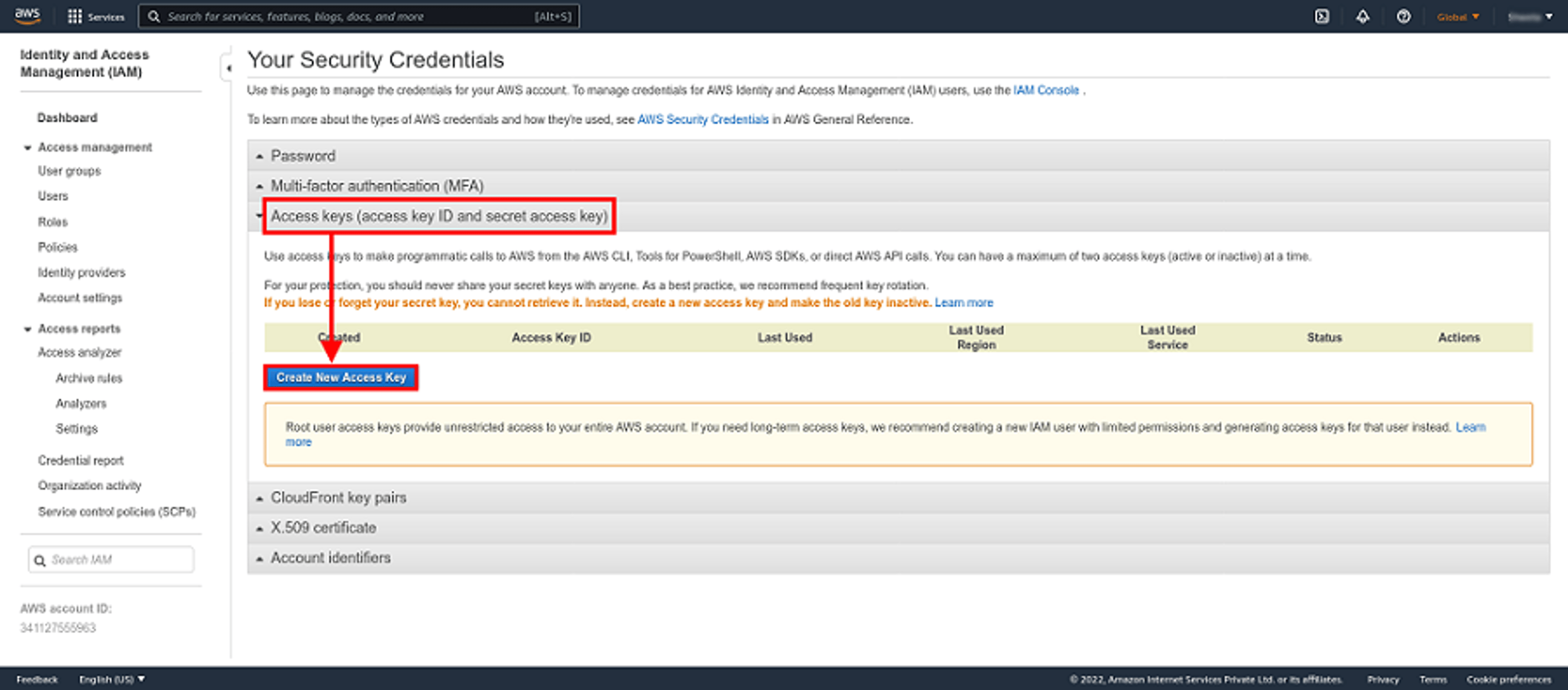1568x690 pixels.
Task: Open Cookie preferences in footer
Action: click(x=1509, y=679)
